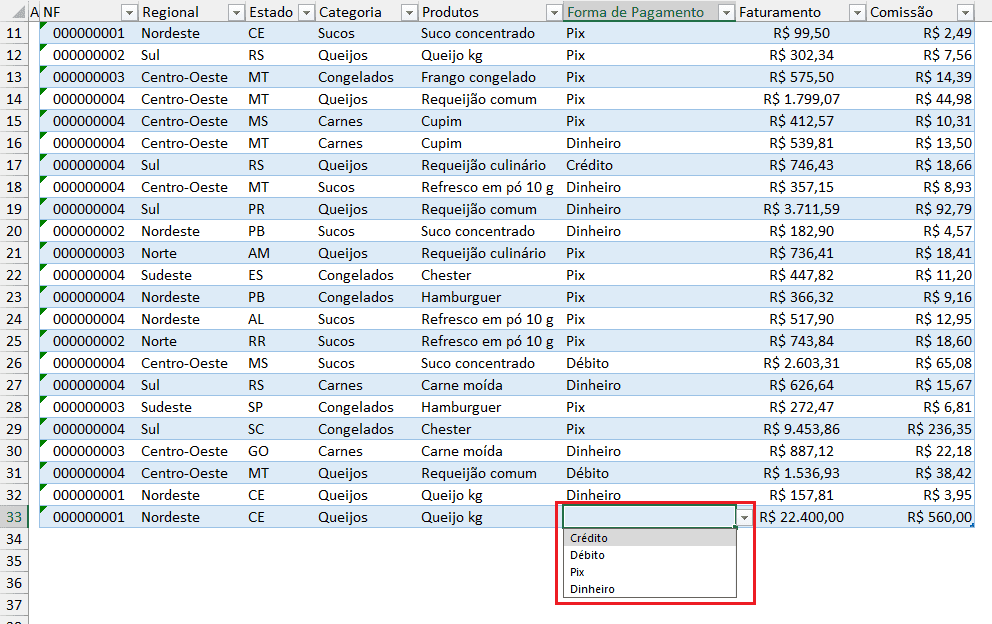Select the row 33 header

13,517
